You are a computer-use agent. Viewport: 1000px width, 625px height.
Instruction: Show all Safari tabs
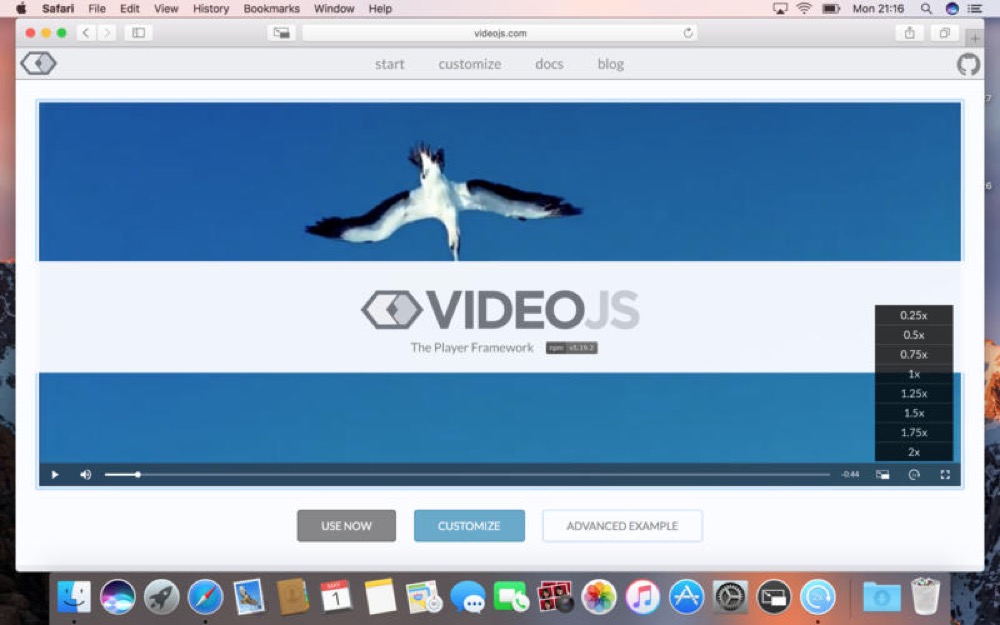945,33
